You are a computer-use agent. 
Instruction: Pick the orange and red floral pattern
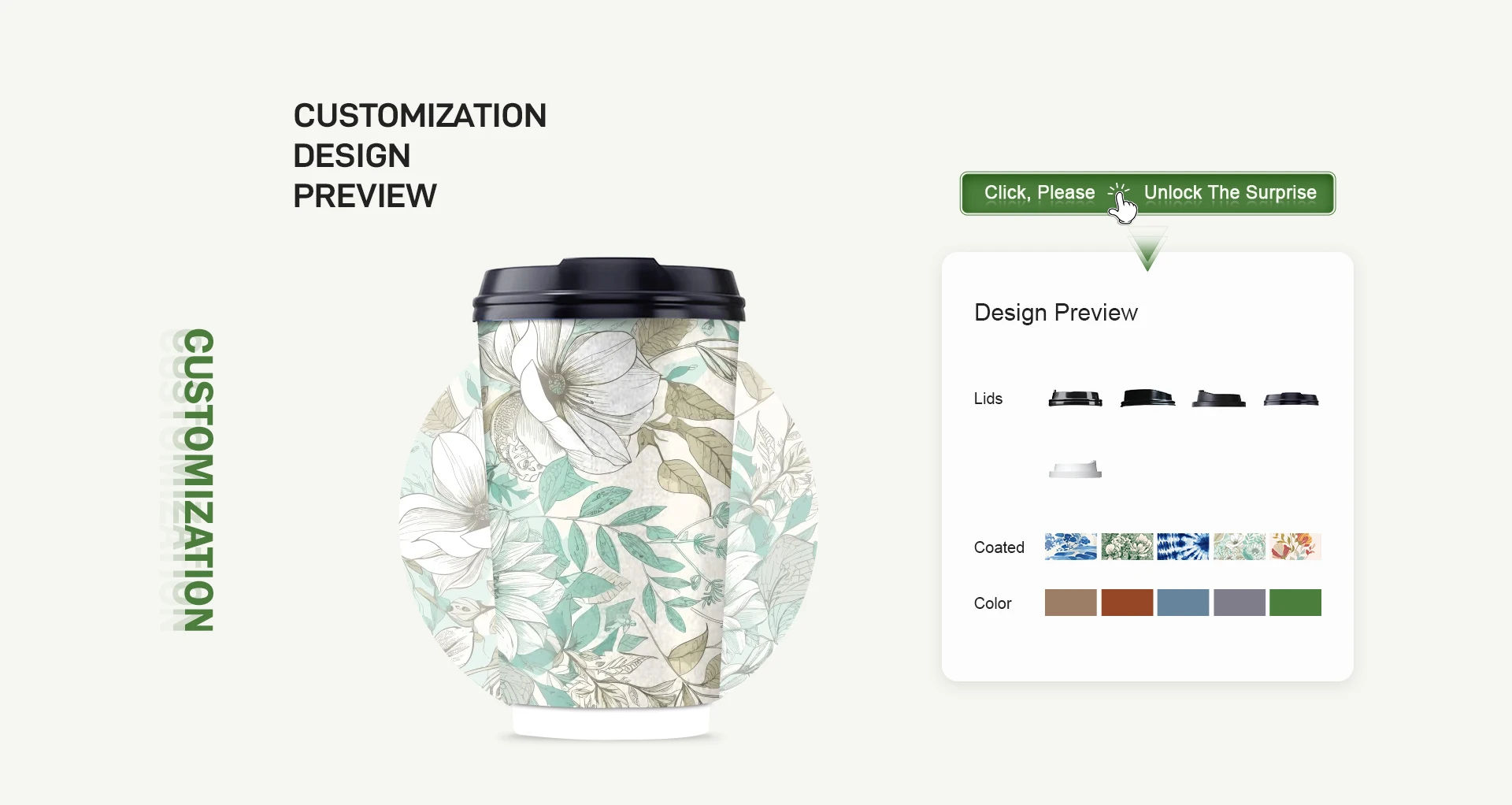(1295, 547)
